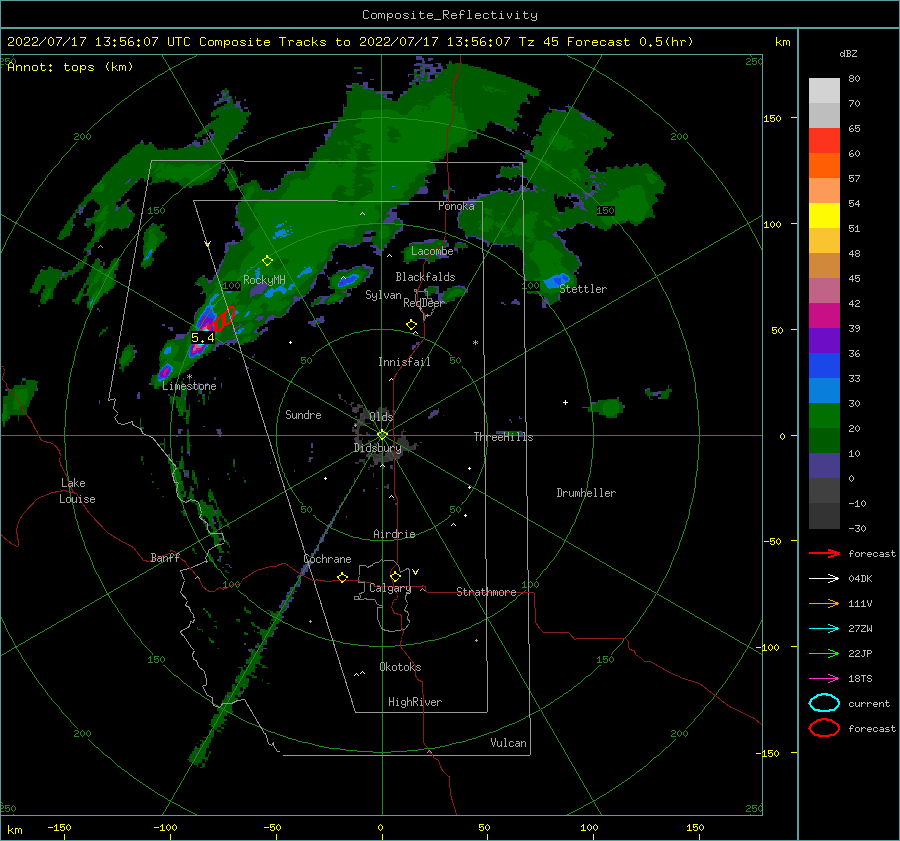Viewport: 900px width, 841px height.
Task: Click the Strathmore label
Action: pos(486,592)
